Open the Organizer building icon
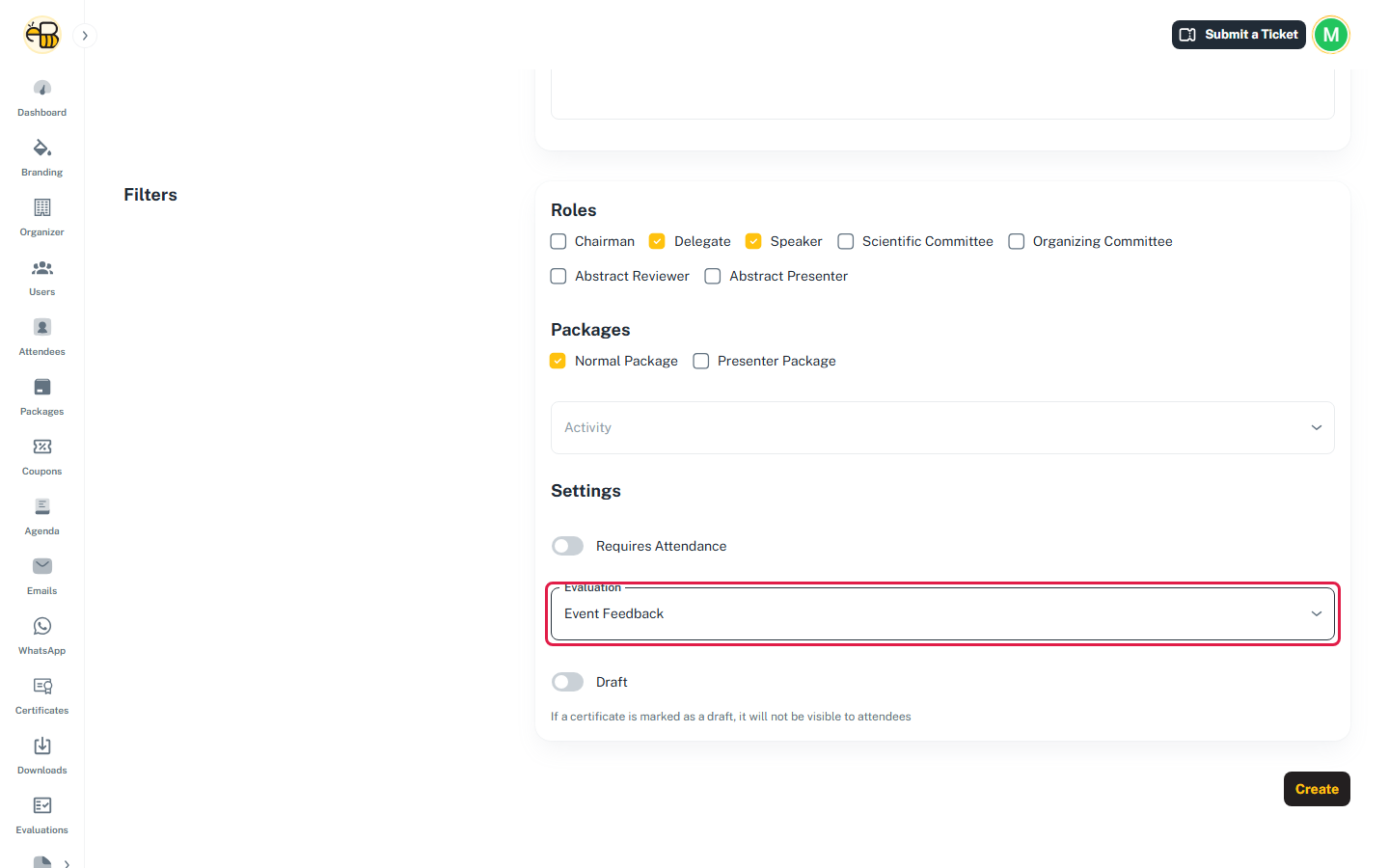Image resolution: width=1389 pixels, height=868 pixels. 41,207
